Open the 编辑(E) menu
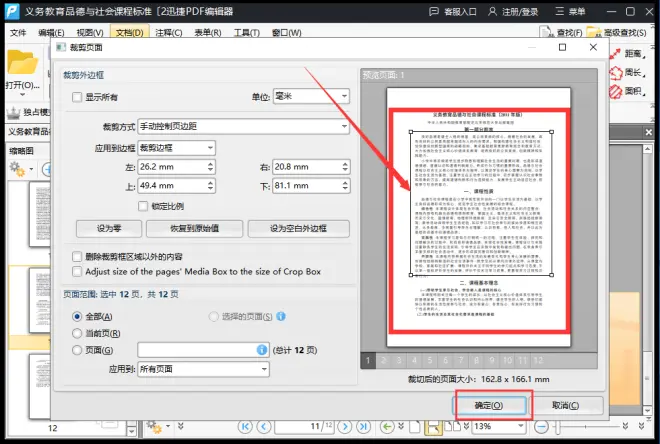Viewport: 660px width, 444px height. click(x=51, y=32)
